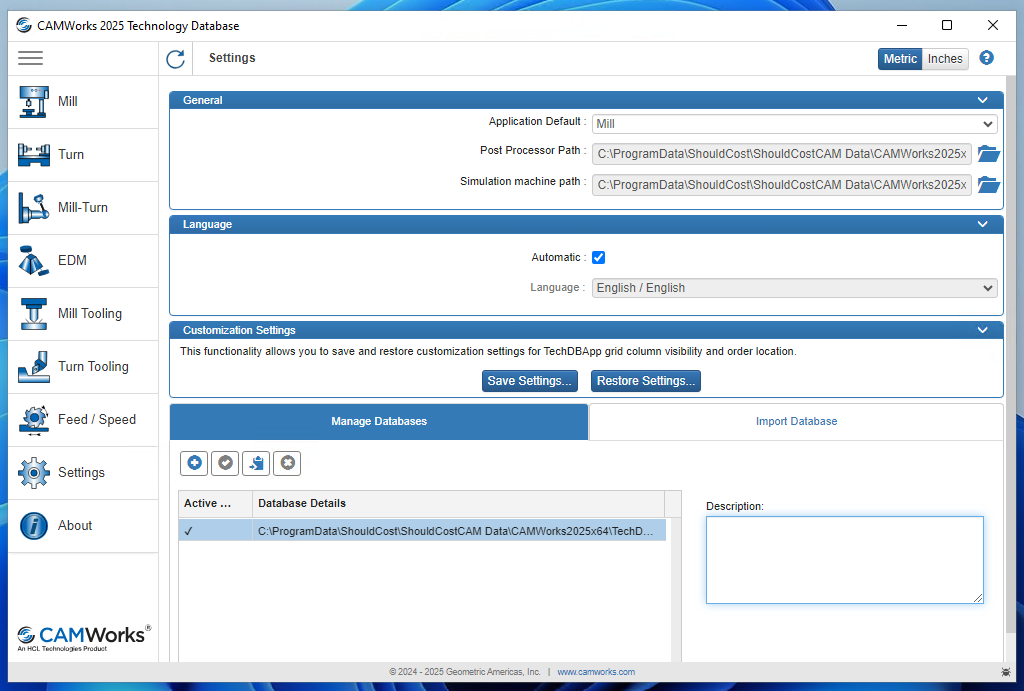This screenshot has height=691, width=1024.
Task: Switch to the Import Database tab
Action: (796, 421)
